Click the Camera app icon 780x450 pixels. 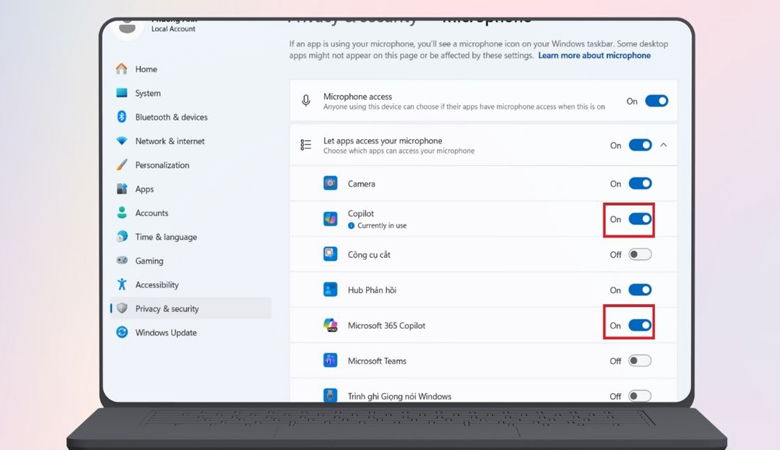coord(330,184)
